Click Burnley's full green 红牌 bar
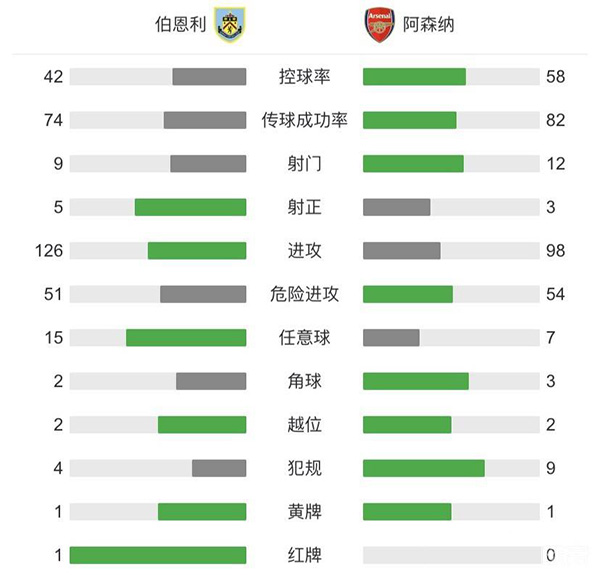The width and height of the screenshot is (600, 575). pyautogui.click(x=158, y=555)
